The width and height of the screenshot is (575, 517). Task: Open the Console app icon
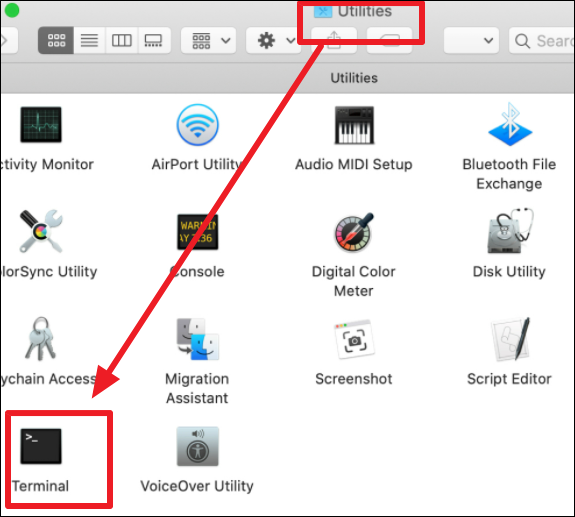[198, 232]
